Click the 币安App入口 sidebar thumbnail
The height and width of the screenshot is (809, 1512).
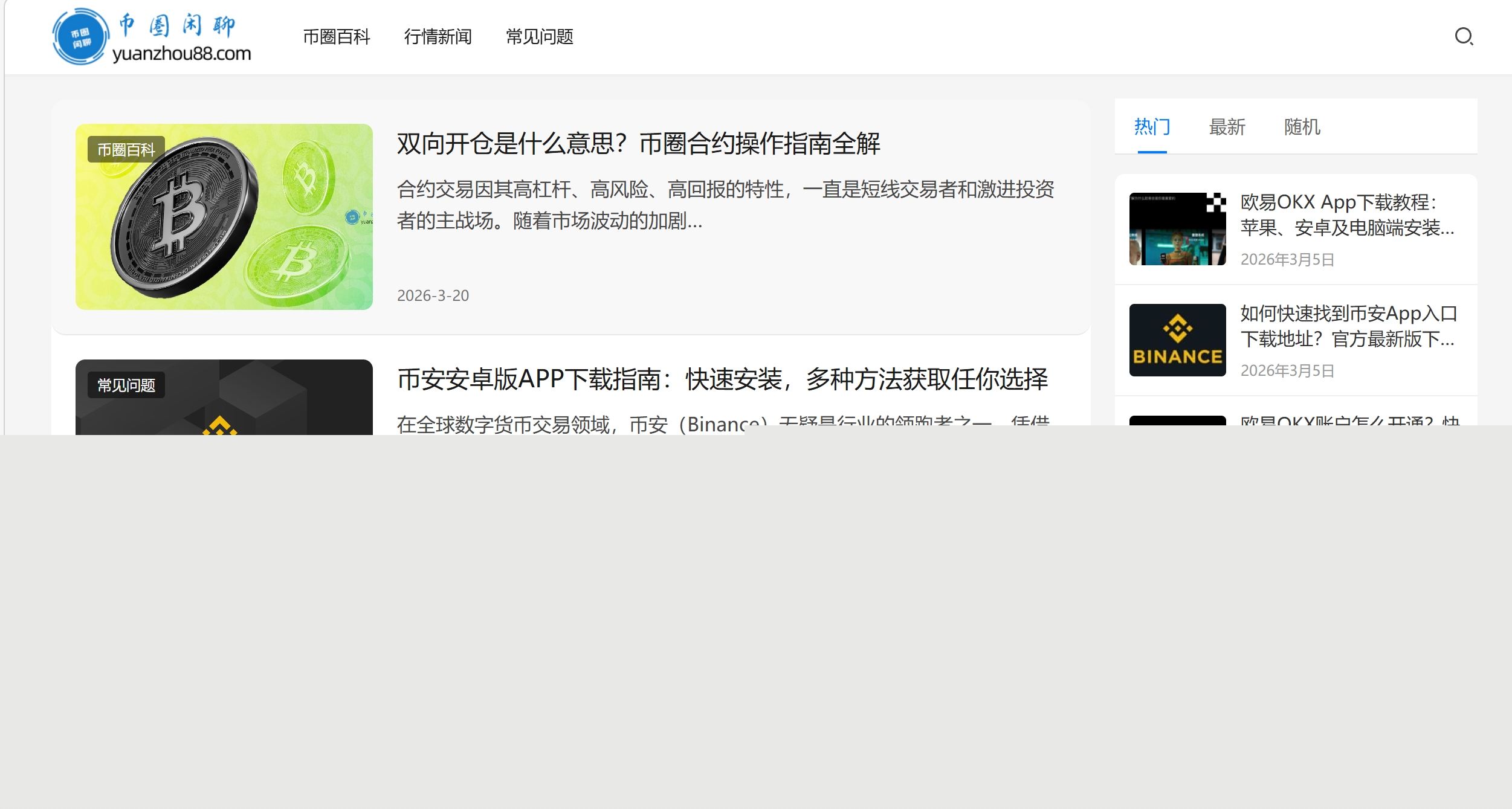1176,340
